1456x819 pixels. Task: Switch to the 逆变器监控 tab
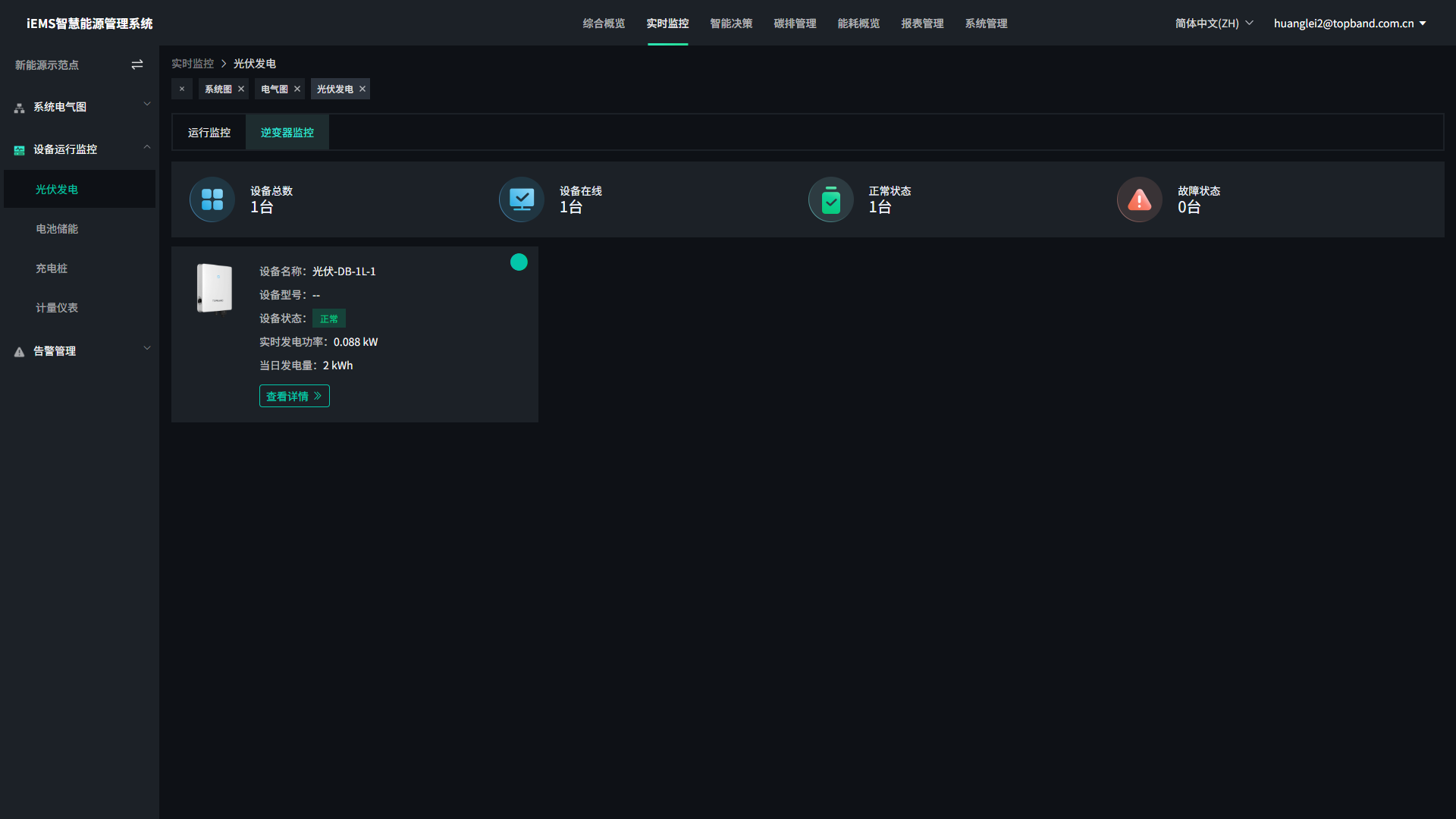coord(287,133)
